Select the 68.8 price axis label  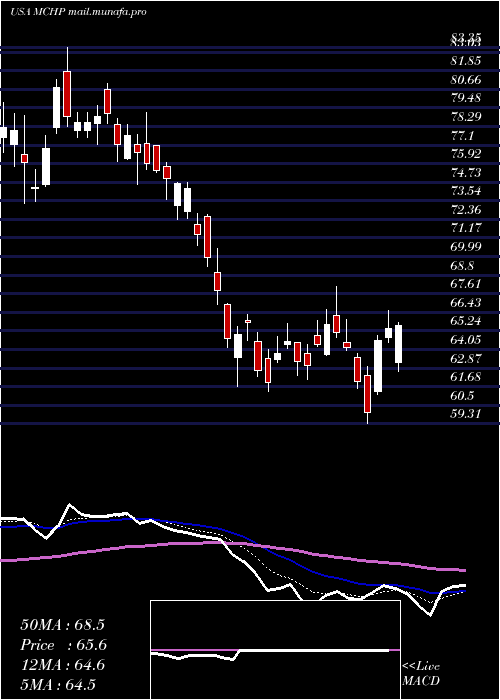click(x=462, y=266)
